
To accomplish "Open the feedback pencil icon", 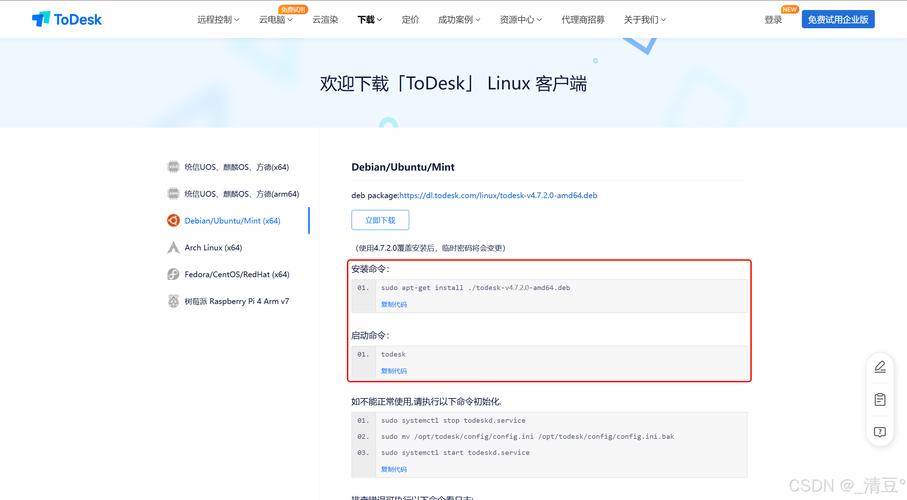I will click(880, 367).
